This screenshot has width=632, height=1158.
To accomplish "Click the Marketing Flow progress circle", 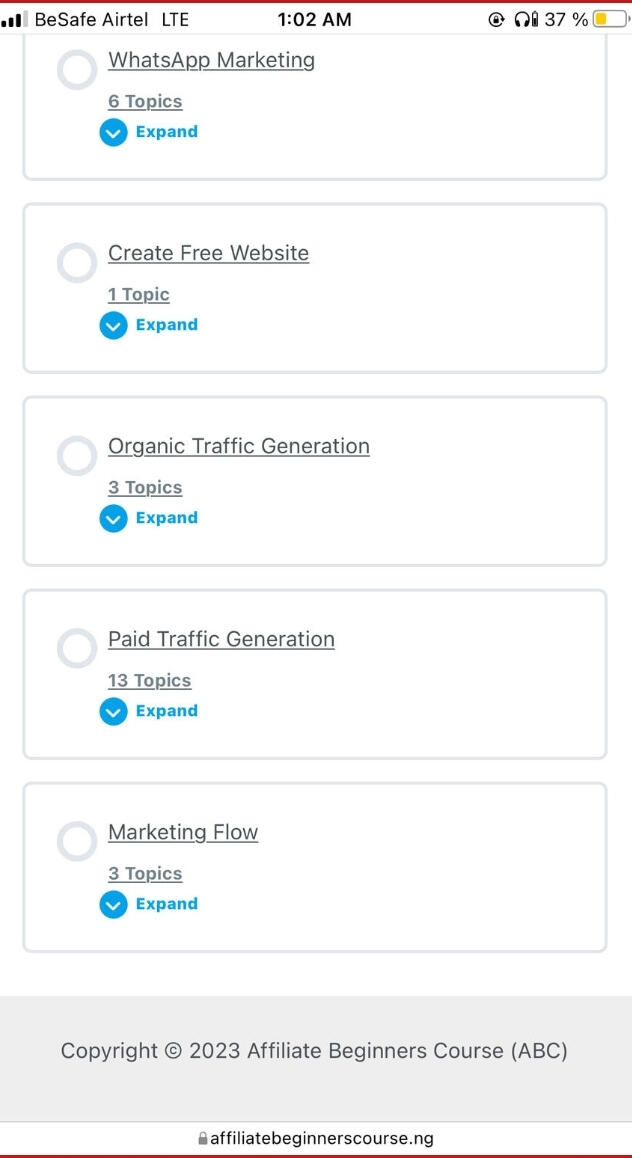I will pyautogui.click(x=77, y=842).
